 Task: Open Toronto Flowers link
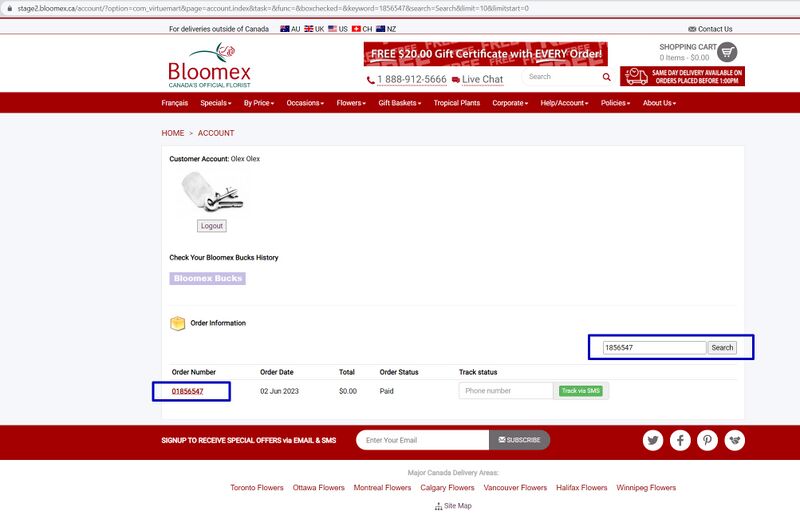257,488
